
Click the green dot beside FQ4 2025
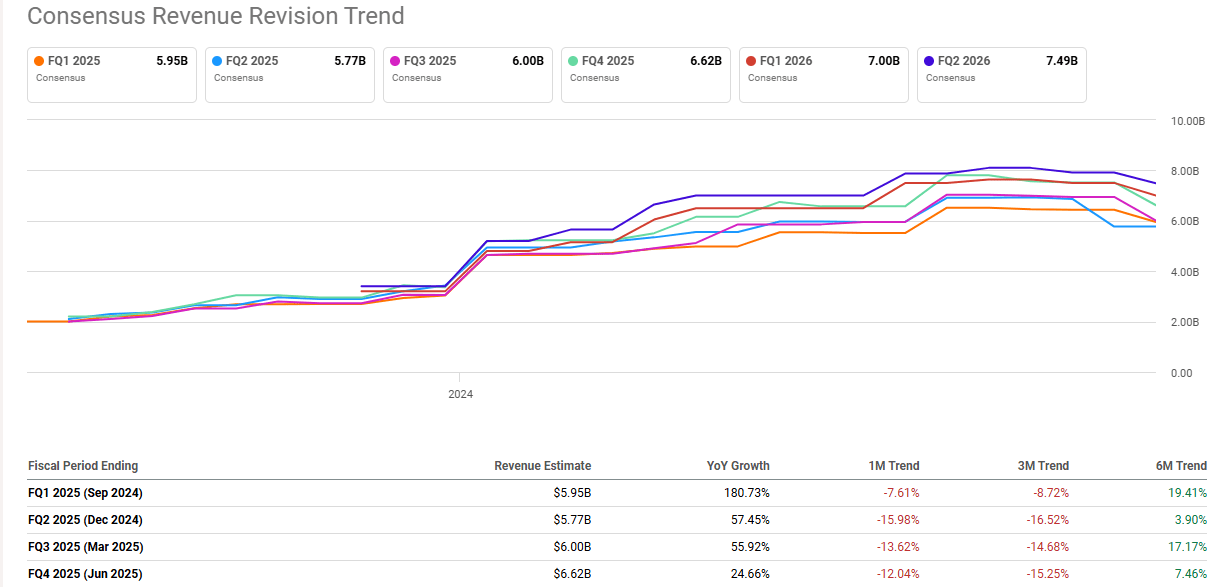click(x=573, y=61)
